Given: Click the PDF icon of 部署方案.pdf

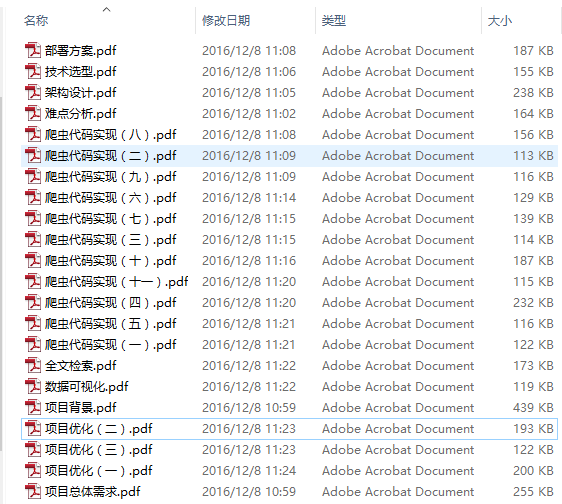Looking at the screenshot, I should click(33, 51).
